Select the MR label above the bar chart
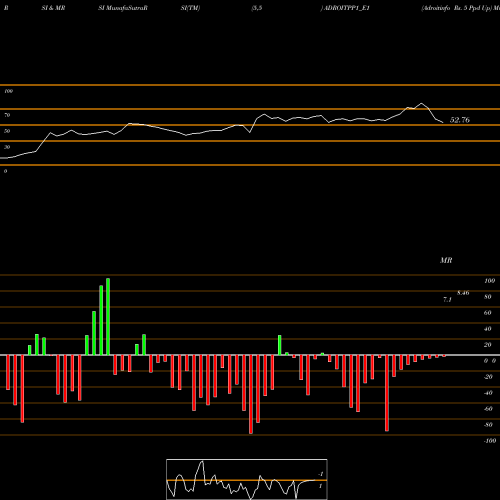The width and height of the screenshot is (500, 500). pyautogui.click(x=446, y=260)
